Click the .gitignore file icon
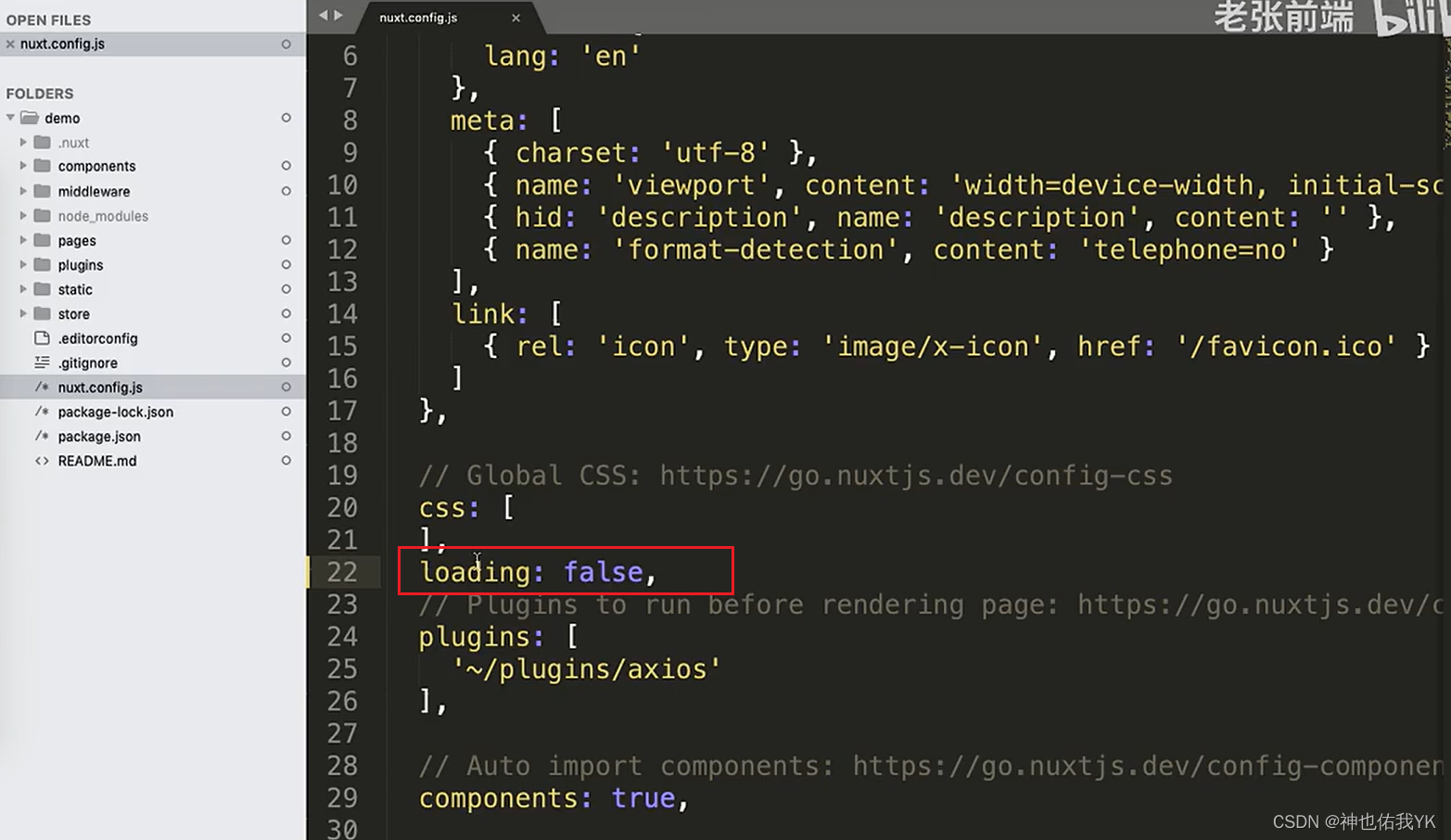1451x840 pixels. coord(42,363)
